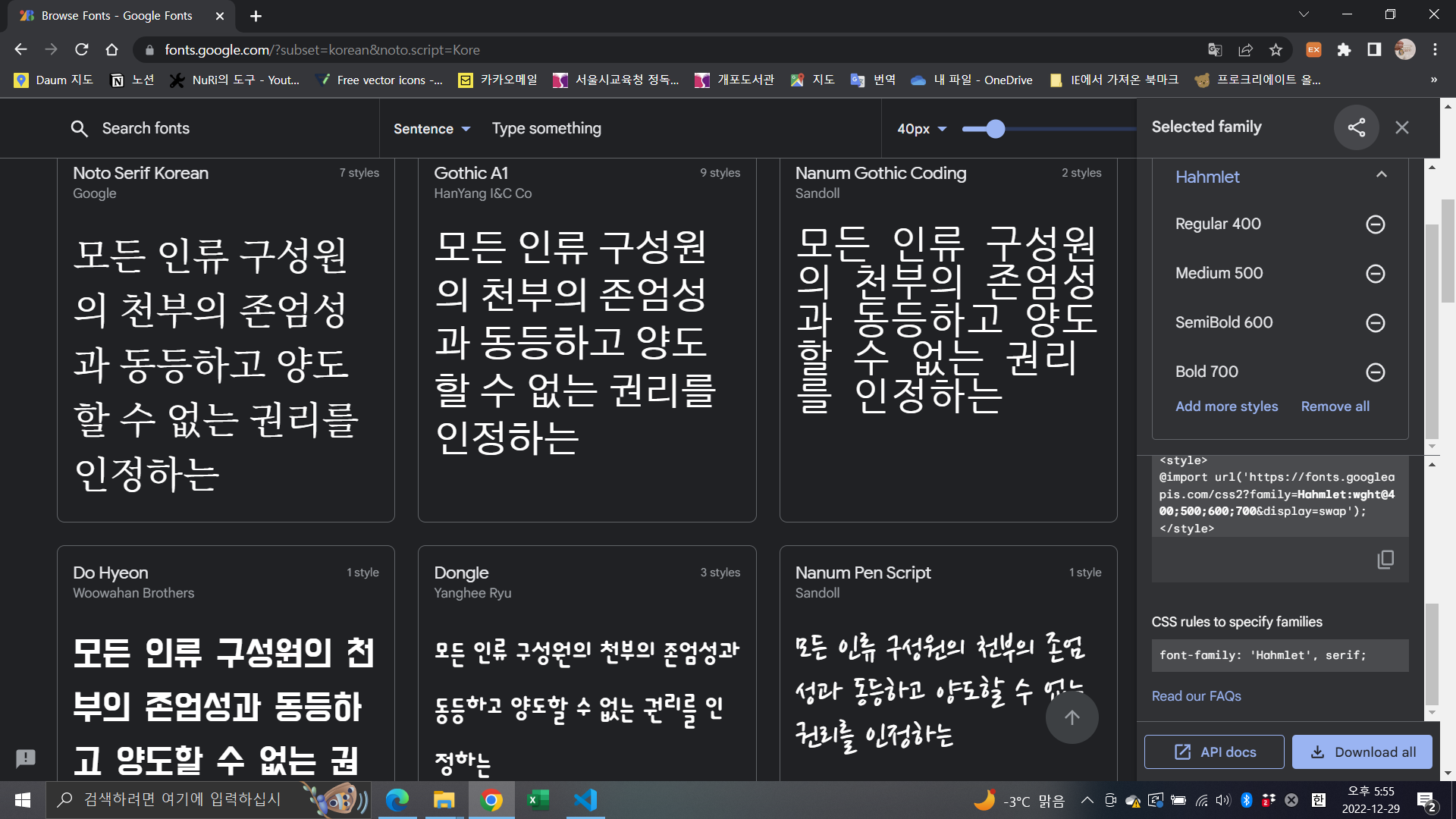
Task: Copy the style import code
Action: click(1385, 560)
